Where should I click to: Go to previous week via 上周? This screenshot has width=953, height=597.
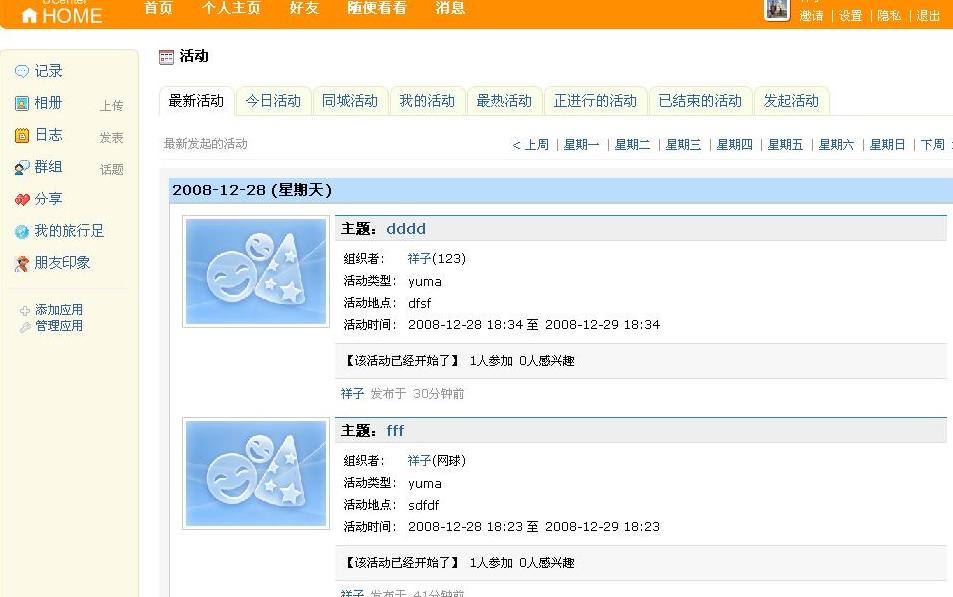[x=531, y=145]
